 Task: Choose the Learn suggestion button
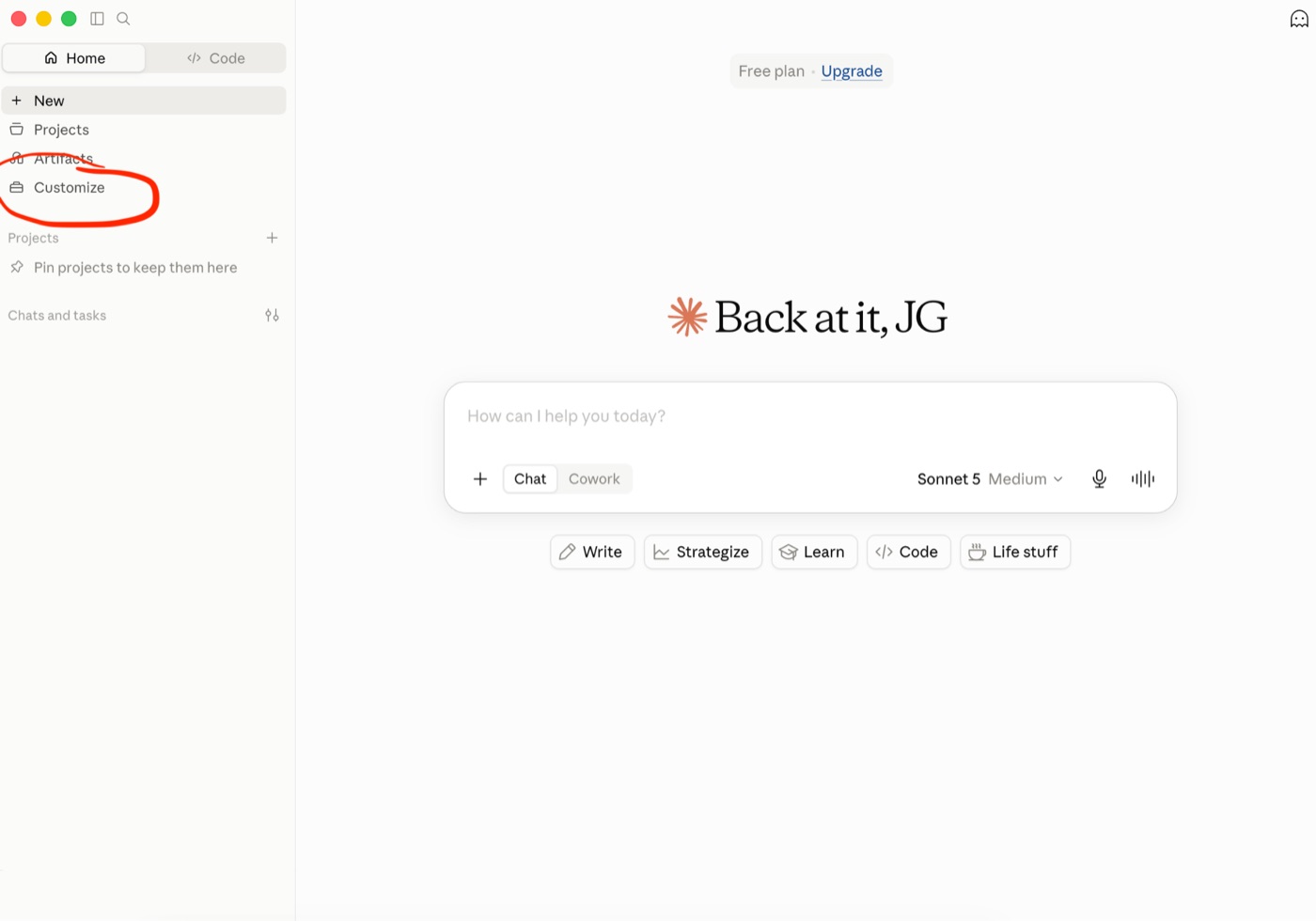[x=814, y=553]
